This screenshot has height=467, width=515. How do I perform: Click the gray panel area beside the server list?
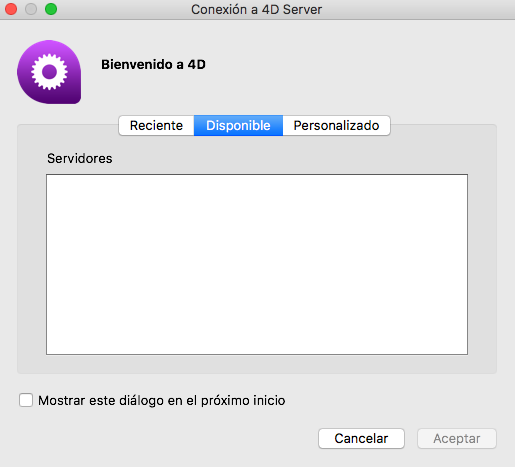click(482, 264)
